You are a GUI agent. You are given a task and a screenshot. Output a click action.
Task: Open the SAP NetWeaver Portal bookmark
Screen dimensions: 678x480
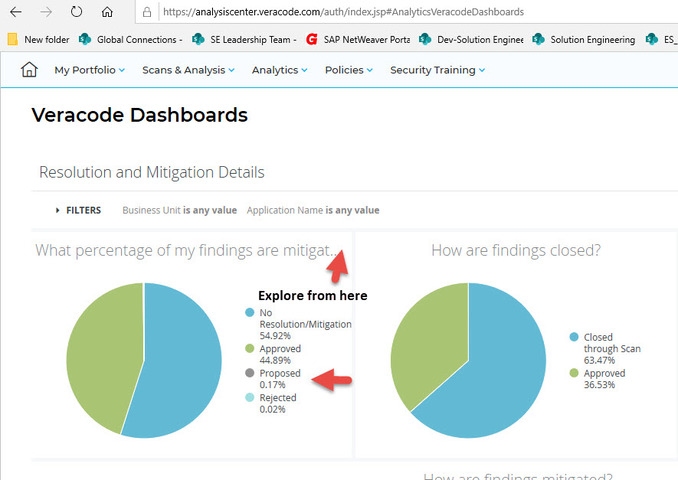358,39
